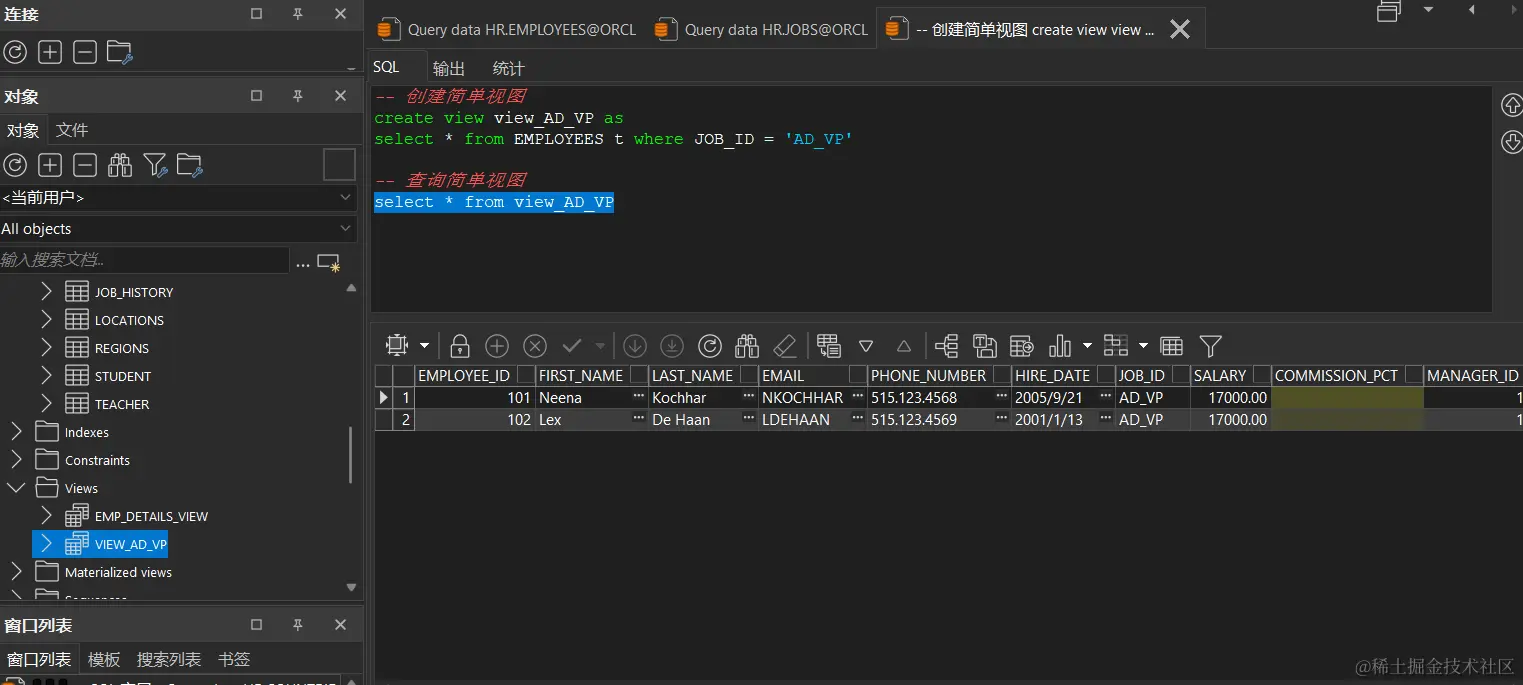
Task: Open the 书签 tab
Action: pos(234,659)
